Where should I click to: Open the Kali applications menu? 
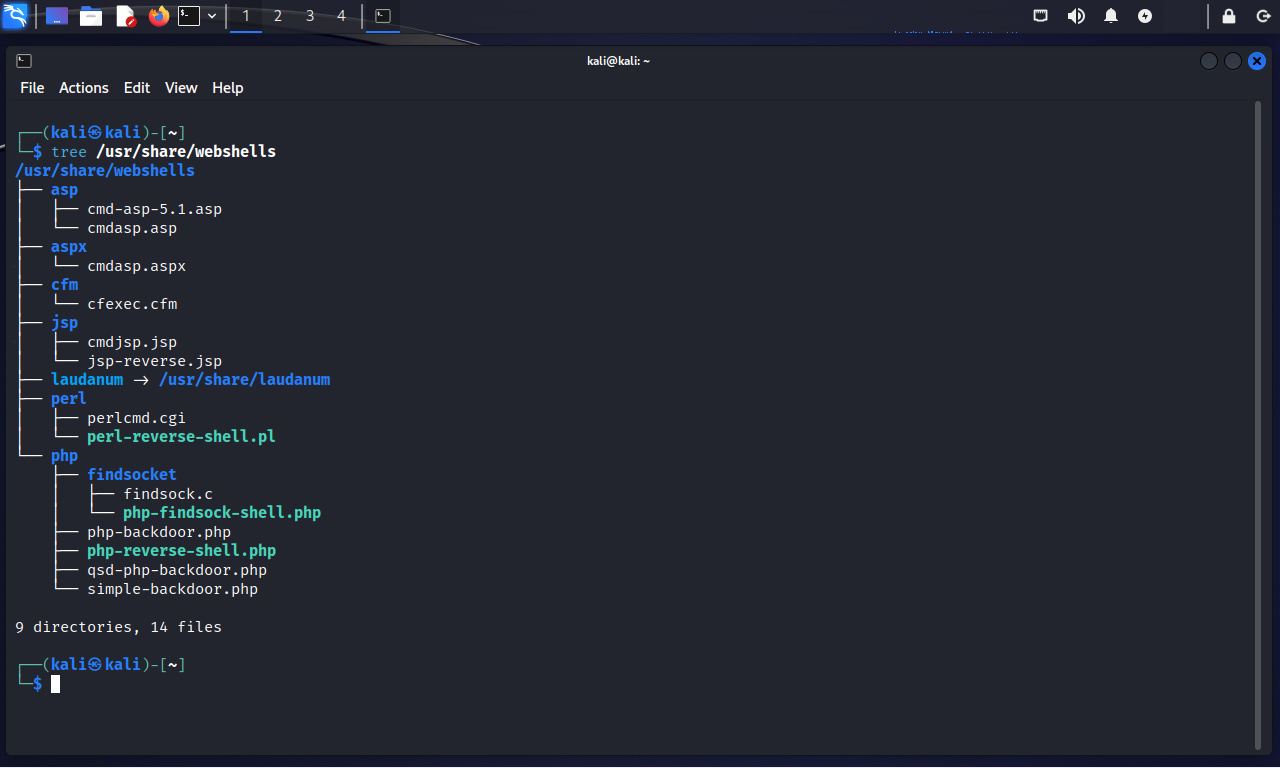(15, 16)
